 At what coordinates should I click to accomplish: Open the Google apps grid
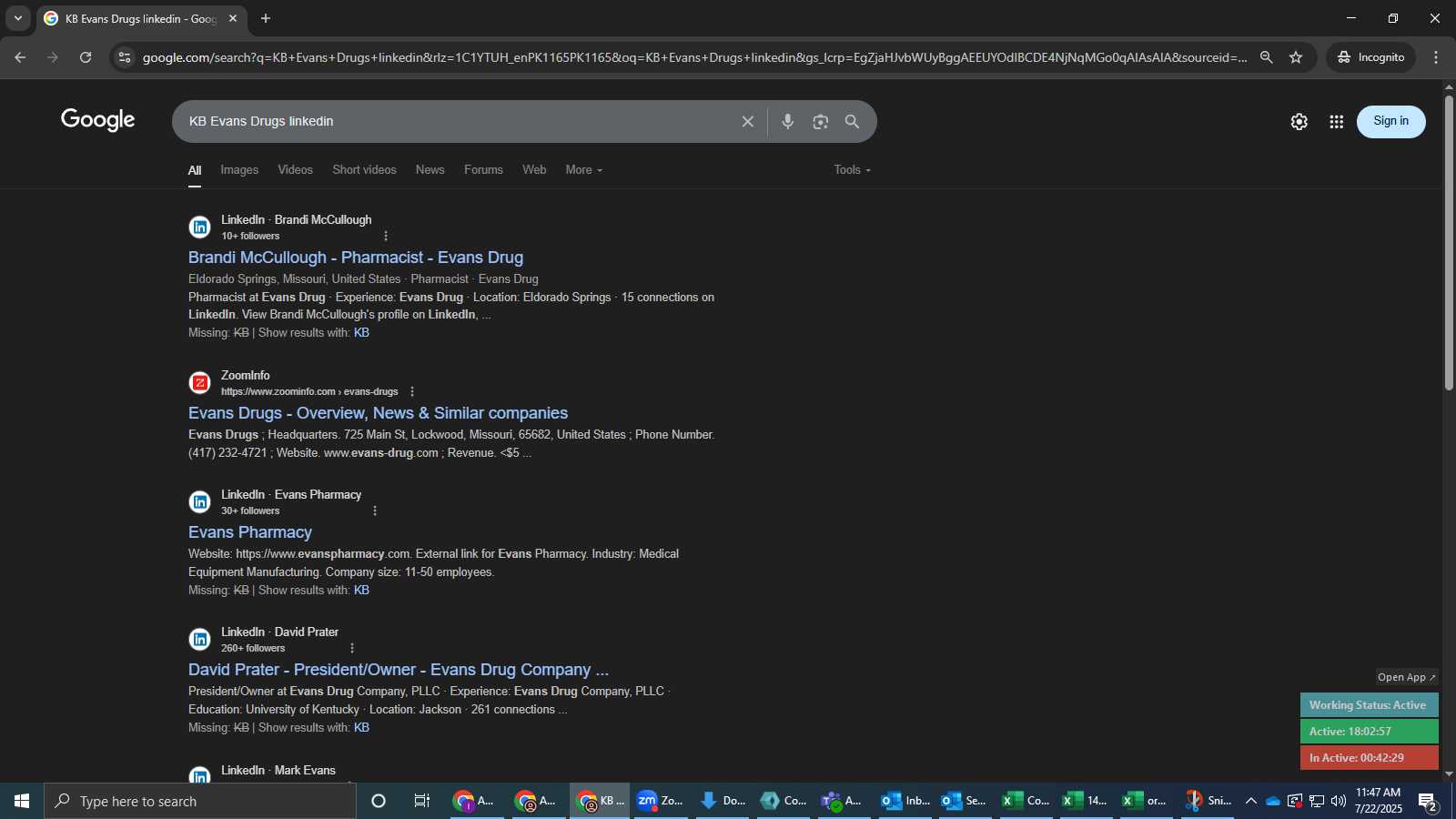1337,122
